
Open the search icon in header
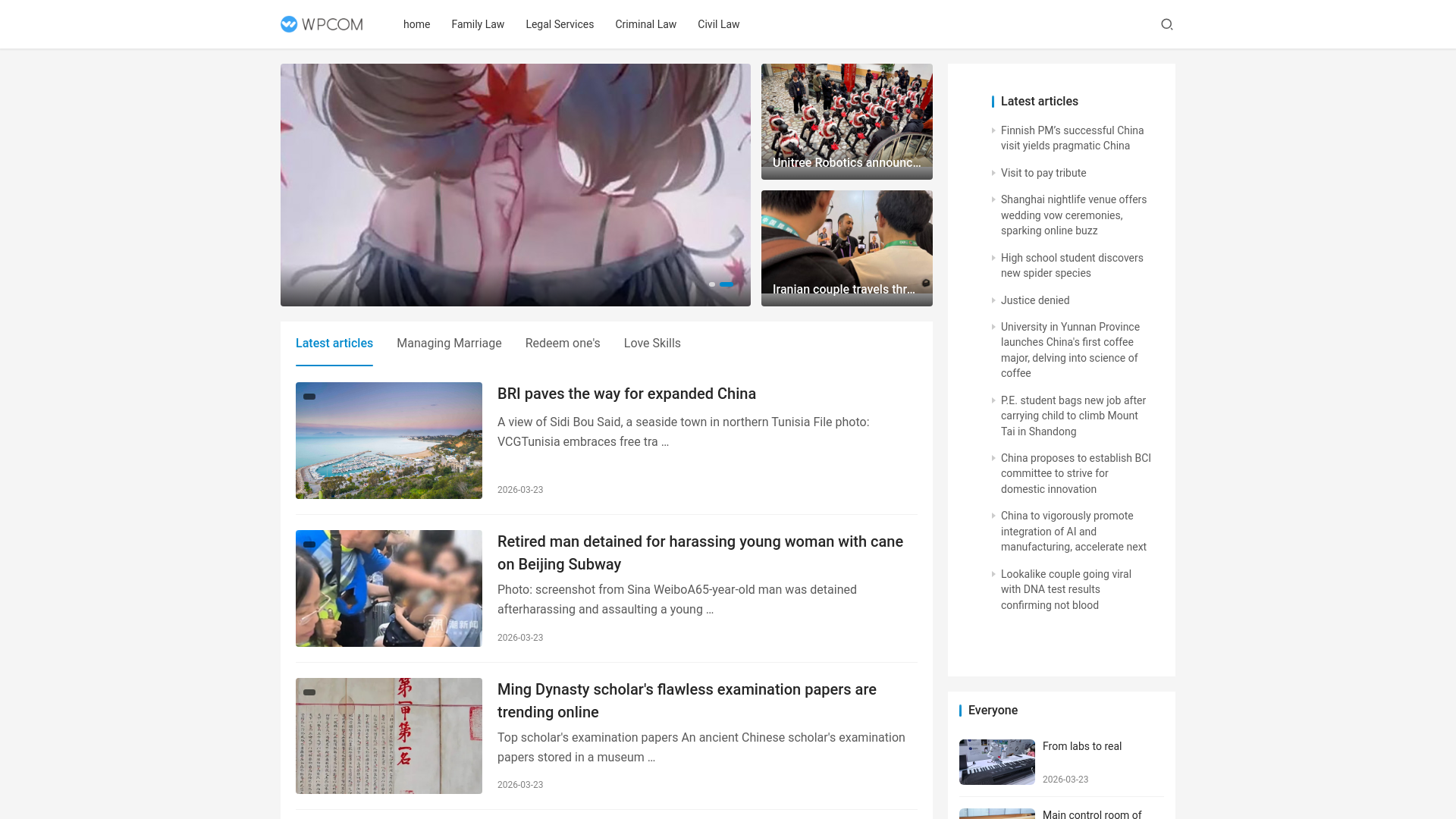[1167, 24]
